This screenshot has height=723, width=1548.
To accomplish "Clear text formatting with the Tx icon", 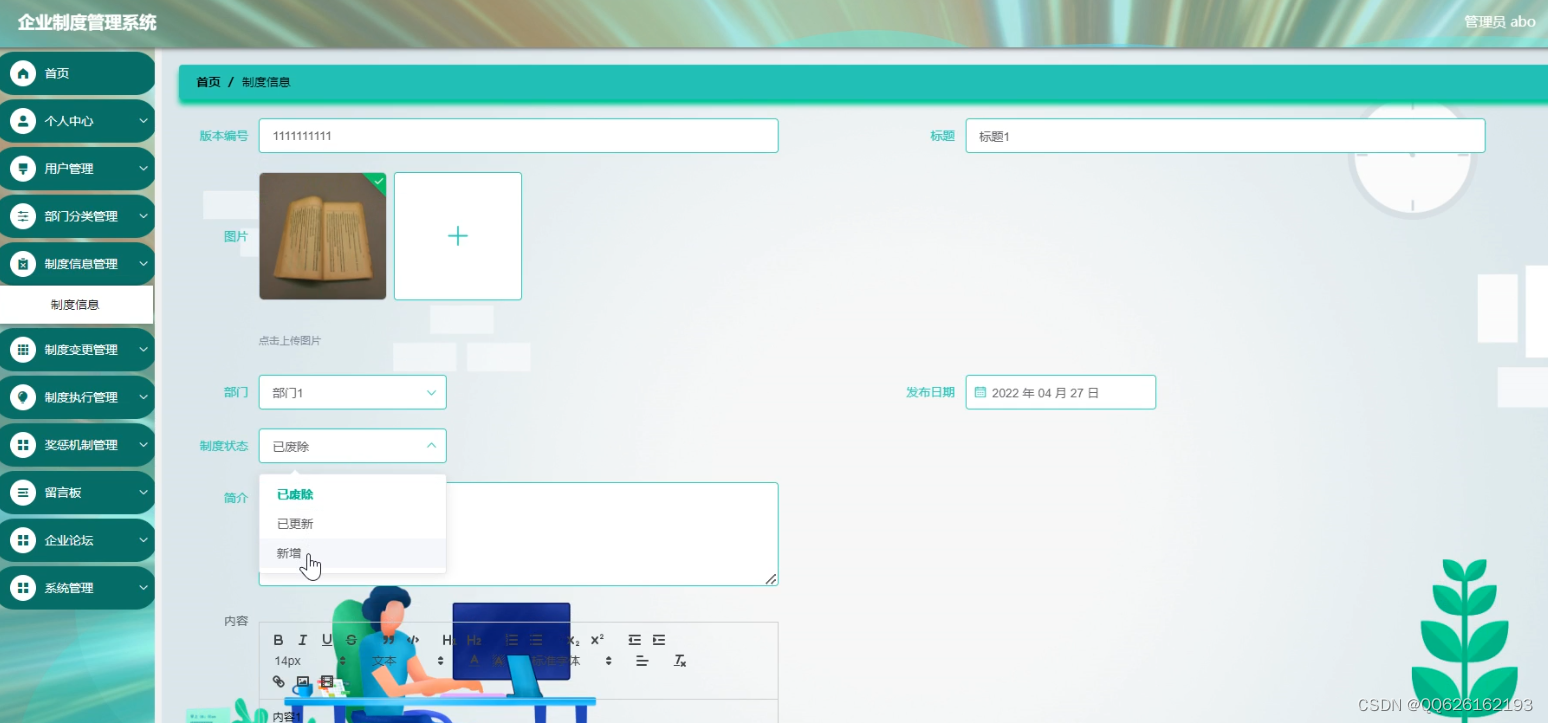I will (678, 661).
